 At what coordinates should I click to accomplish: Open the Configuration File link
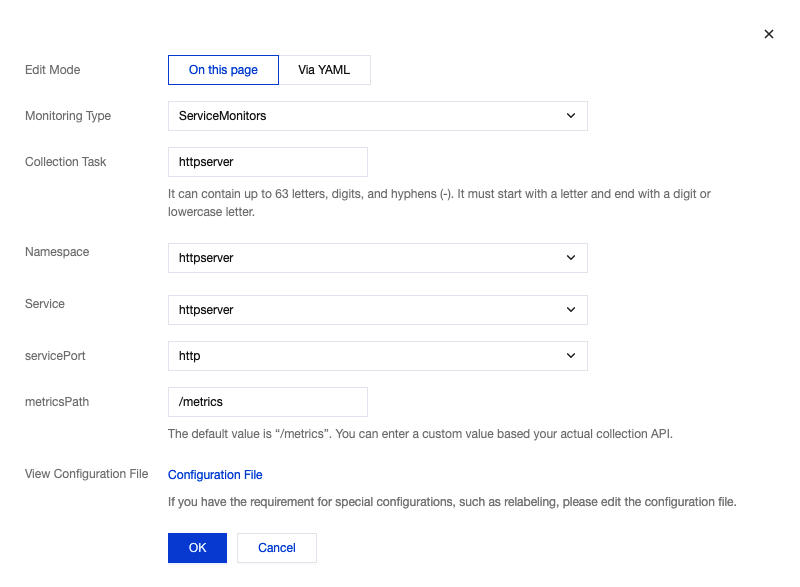[x=215, y=475]
